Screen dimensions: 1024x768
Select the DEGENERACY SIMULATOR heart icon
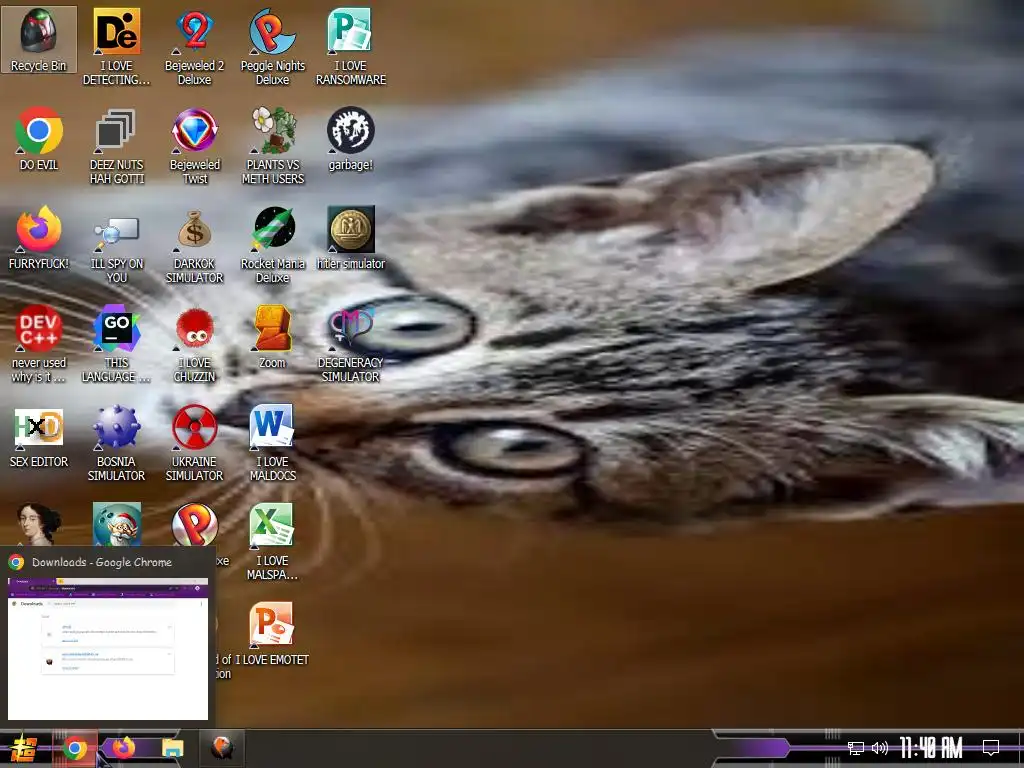[351, 344]
